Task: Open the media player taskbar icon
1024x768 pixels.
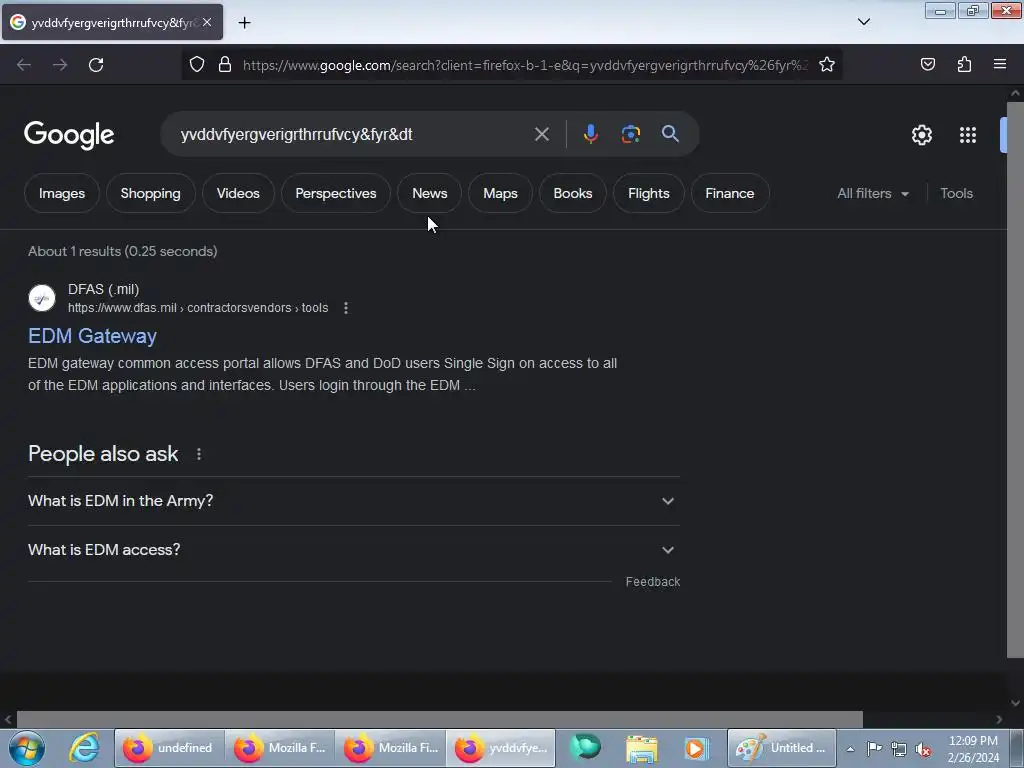Action: coord(695,748)
